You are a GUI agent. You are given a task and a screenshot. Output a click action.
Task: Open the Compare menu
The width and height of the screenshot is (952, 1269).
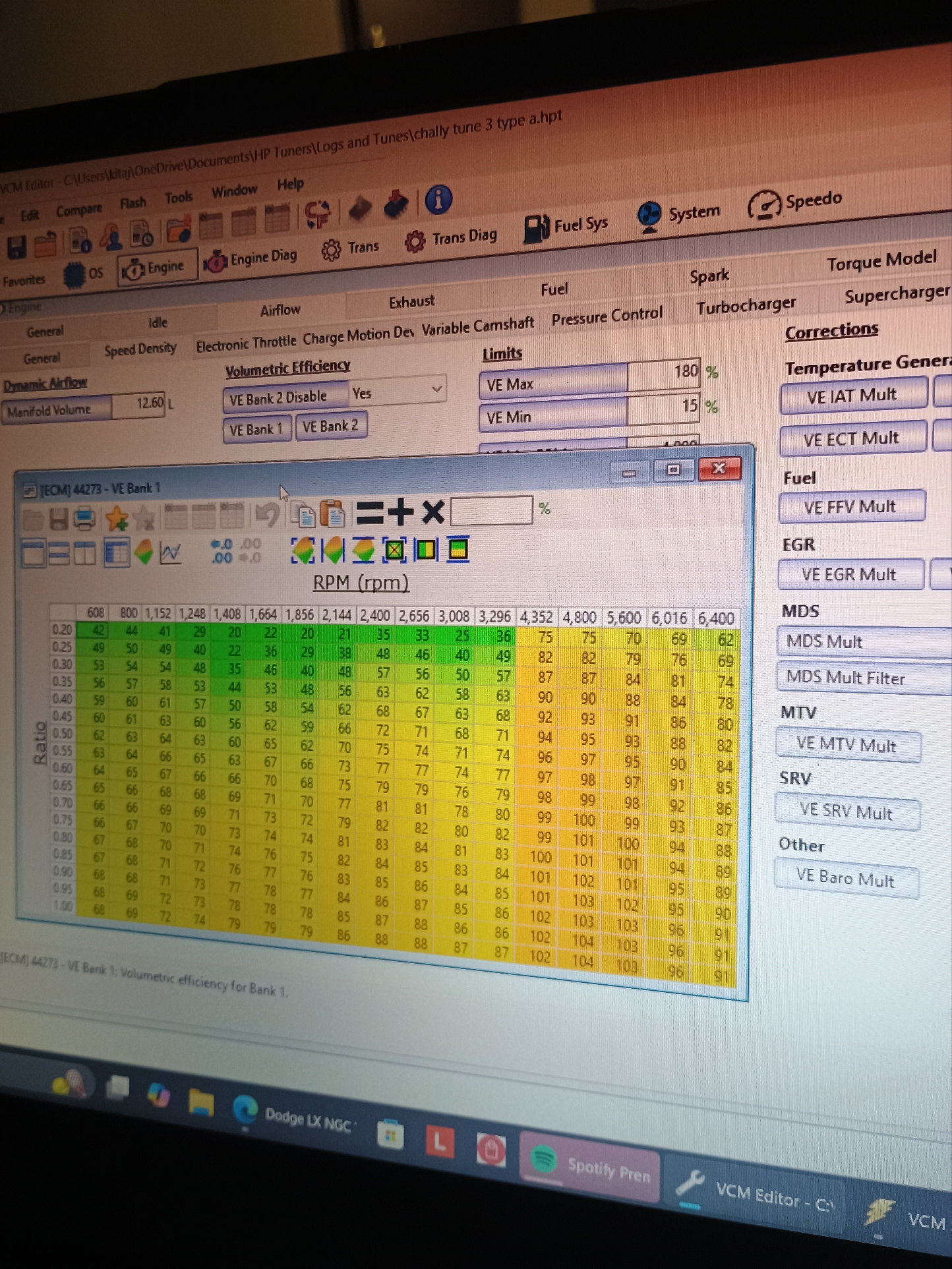(x=79, y=210)
